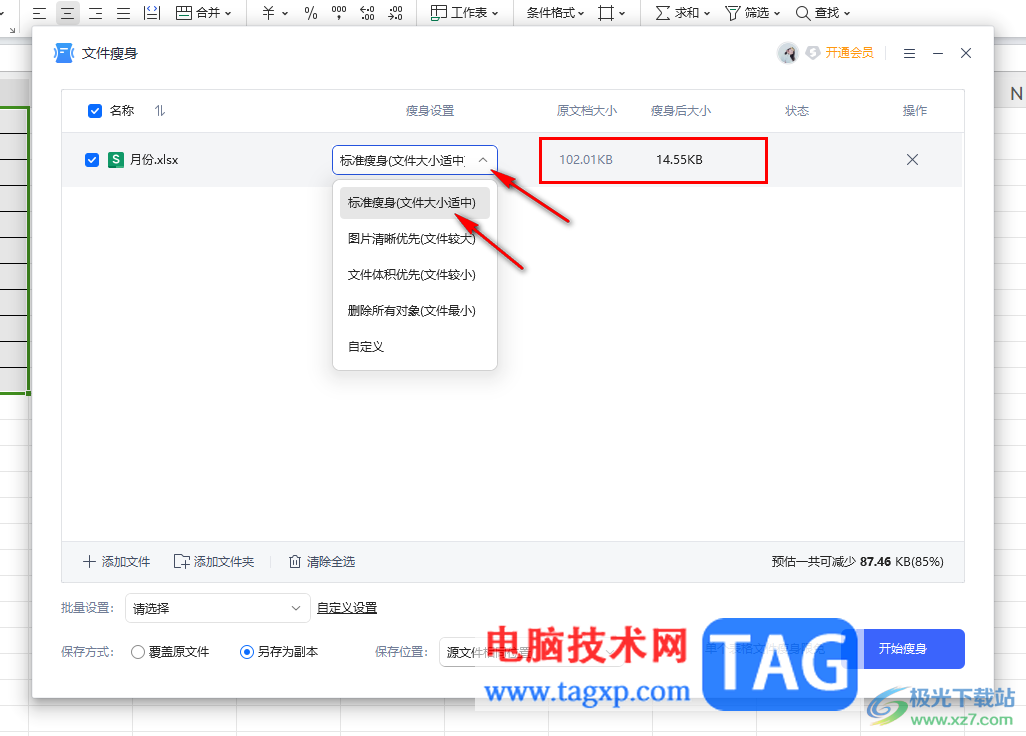The width and height of the screenshot is (1026, 736).
Task: Click 清除全选 to clear selection
Action: pyautogui.click(x=322, y=561)
